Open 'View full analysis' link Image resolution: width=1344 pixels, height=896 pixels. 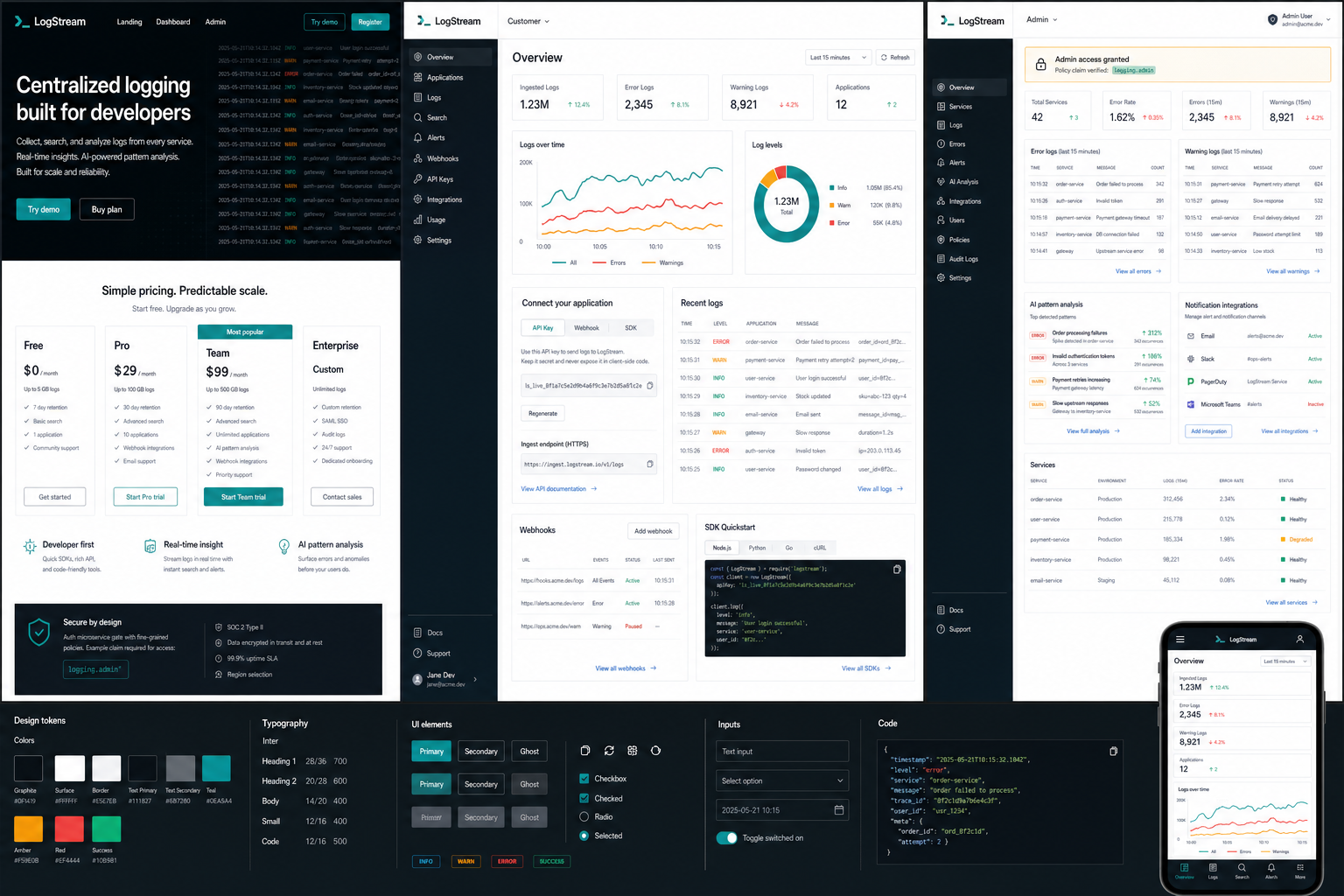click(1093, 431)
